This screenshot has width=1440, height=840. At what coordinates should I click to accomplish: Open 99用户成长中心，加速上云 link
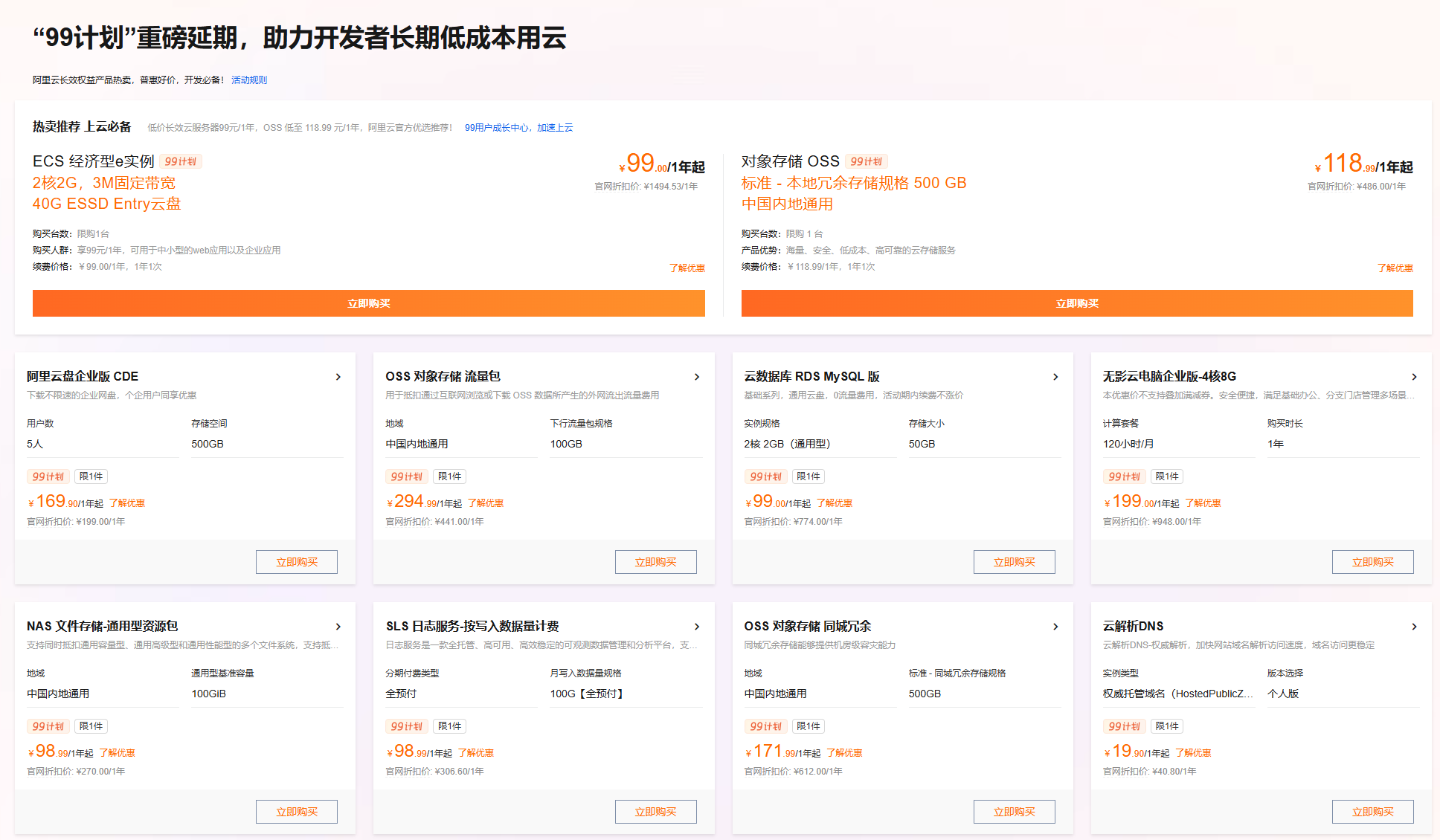pyautogui.click(x=518, y=128)
